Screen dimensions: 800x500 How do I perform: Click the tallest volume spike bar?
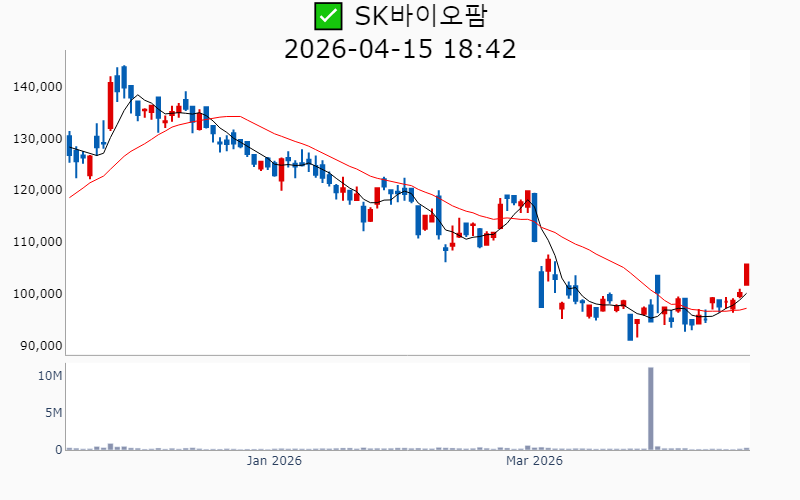650,408
